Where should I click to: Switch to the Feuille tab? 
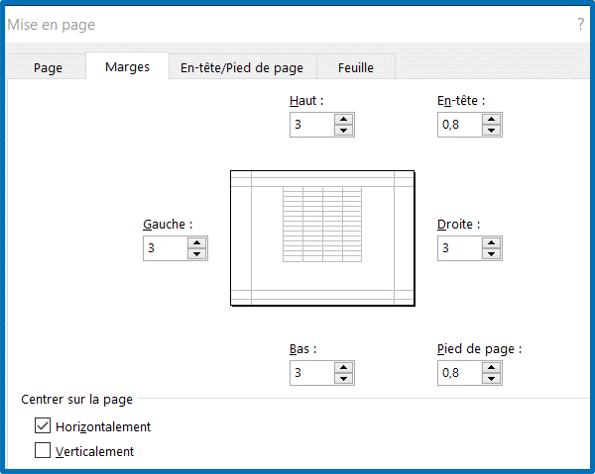point(356,68)
